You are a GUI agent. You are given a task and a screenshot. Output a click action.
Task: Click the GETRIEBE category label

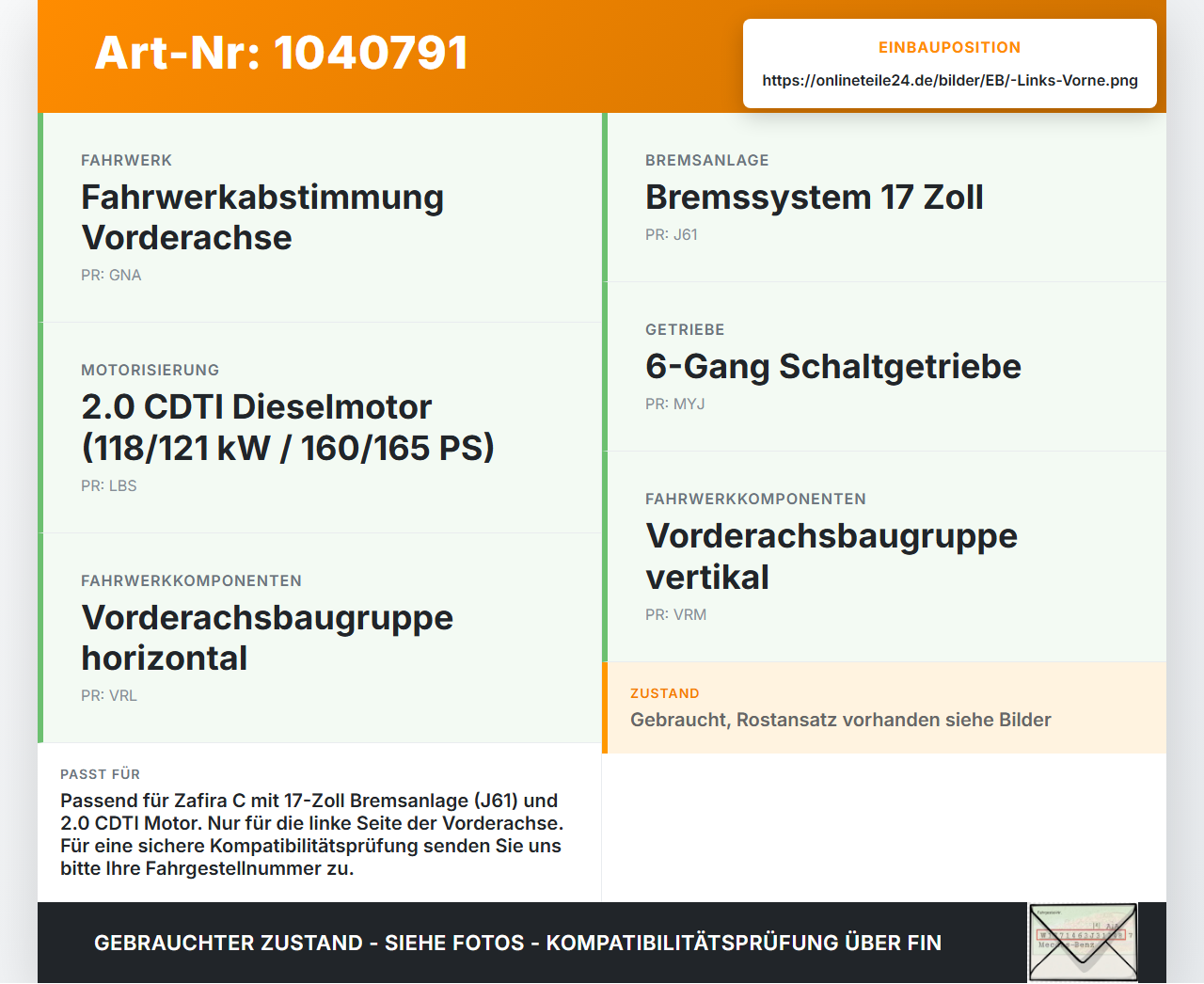(x=685, y=329)
